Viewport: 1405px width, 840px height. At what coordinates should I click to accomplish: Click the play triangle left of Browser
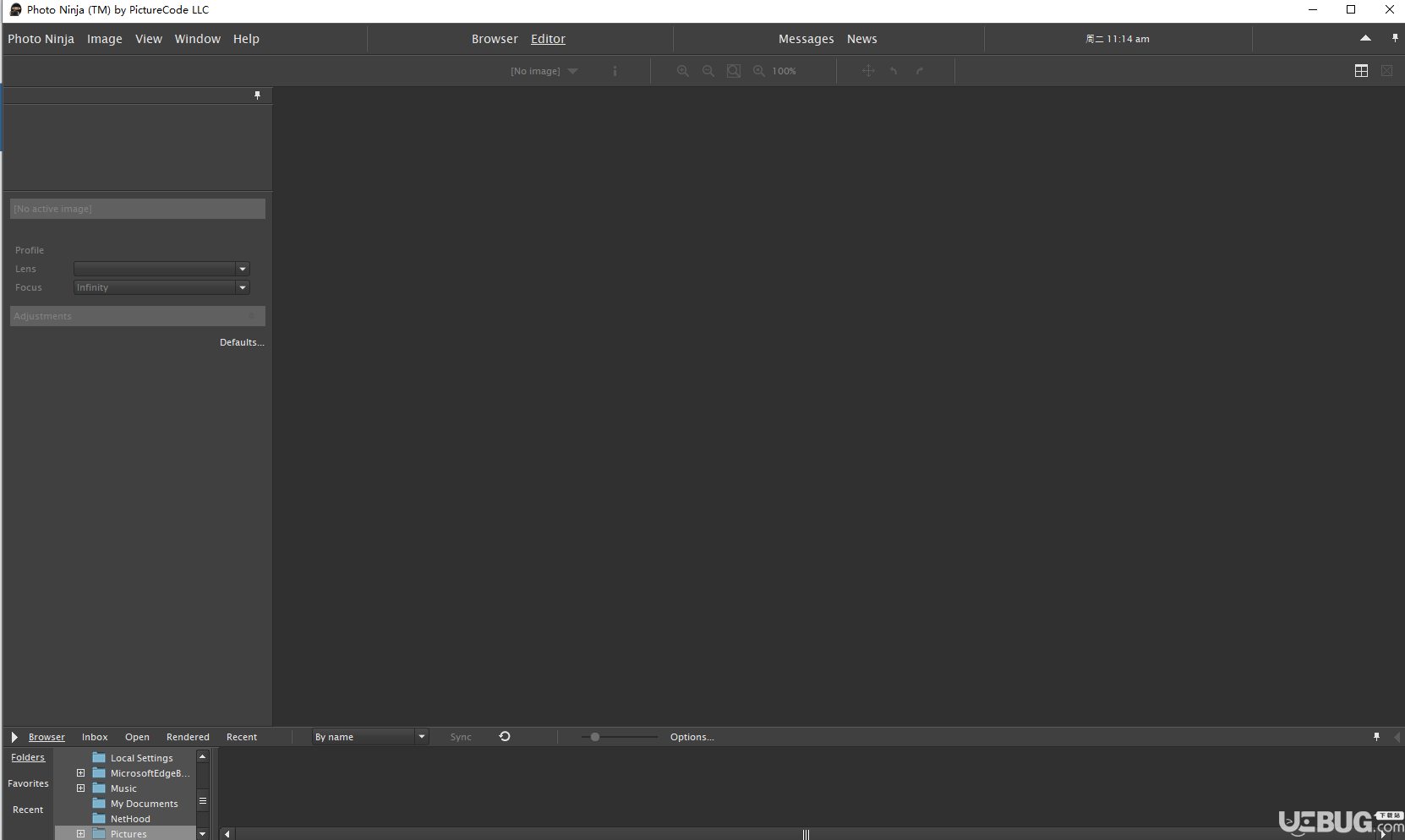pyautogui.click(x=14, y=737)
